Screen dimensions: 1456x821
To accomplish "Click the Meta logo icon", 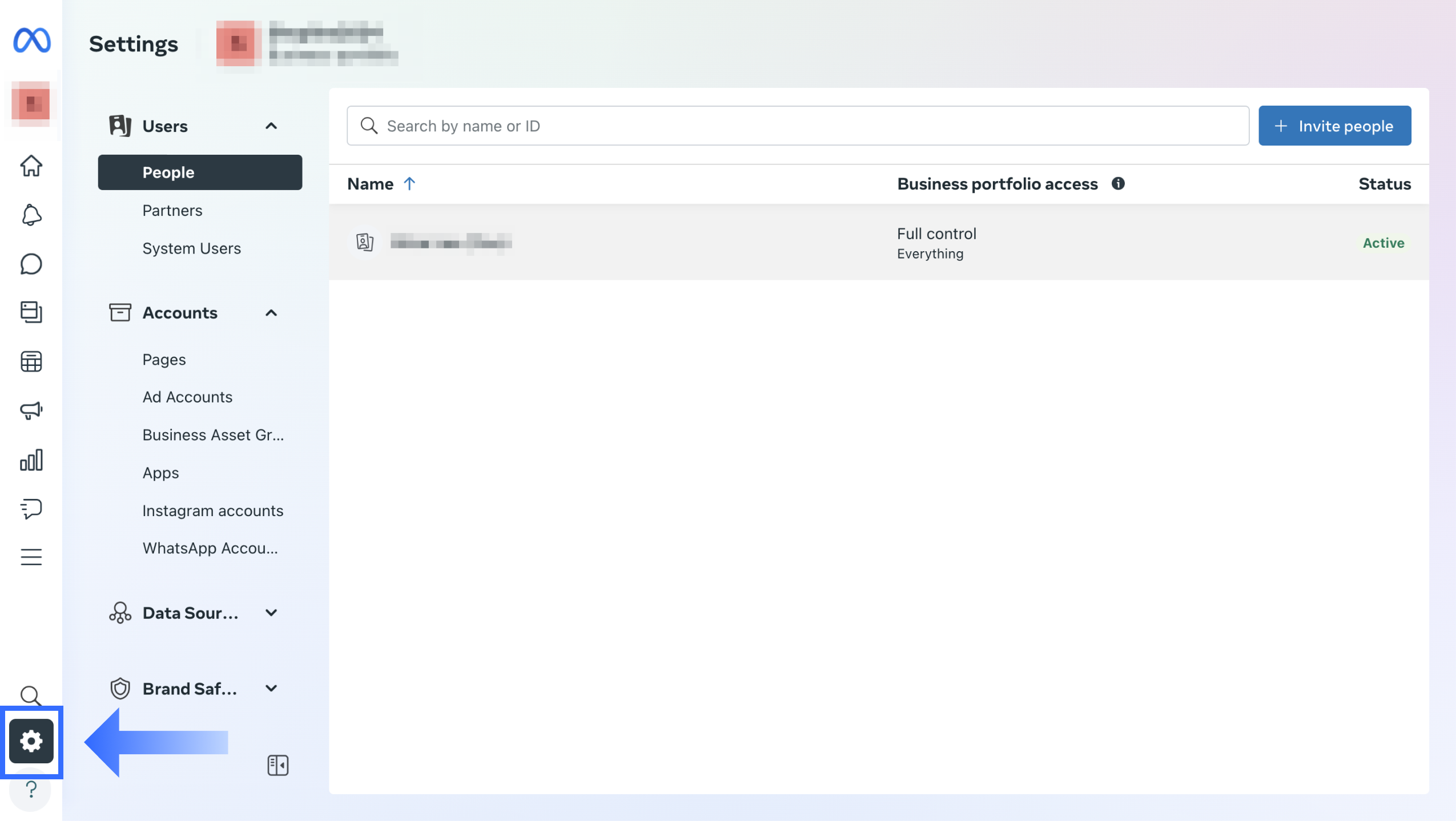I will pos(32,40).
